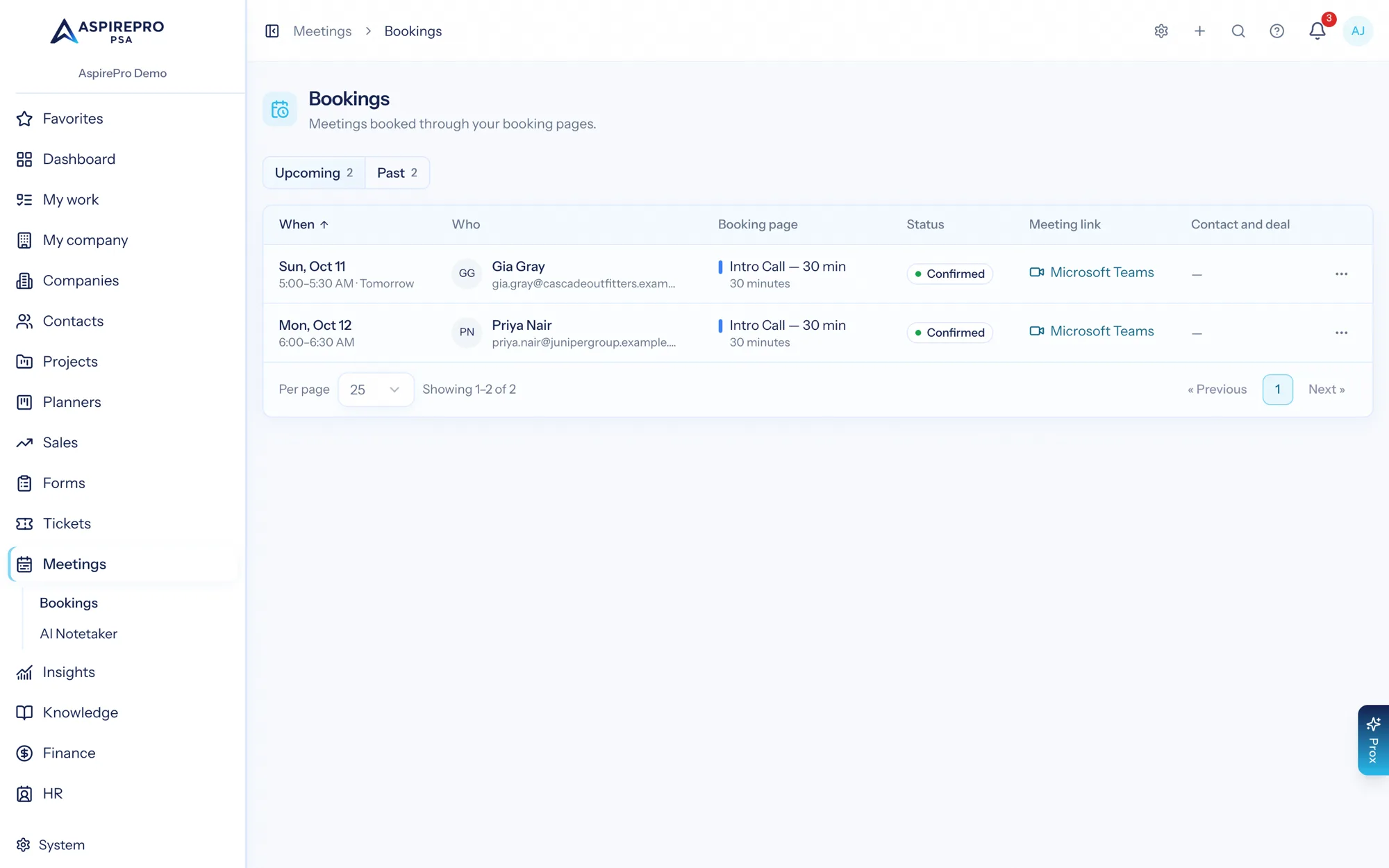Sort bookings by the When column
1389x868 pixels.
(303, 224)
